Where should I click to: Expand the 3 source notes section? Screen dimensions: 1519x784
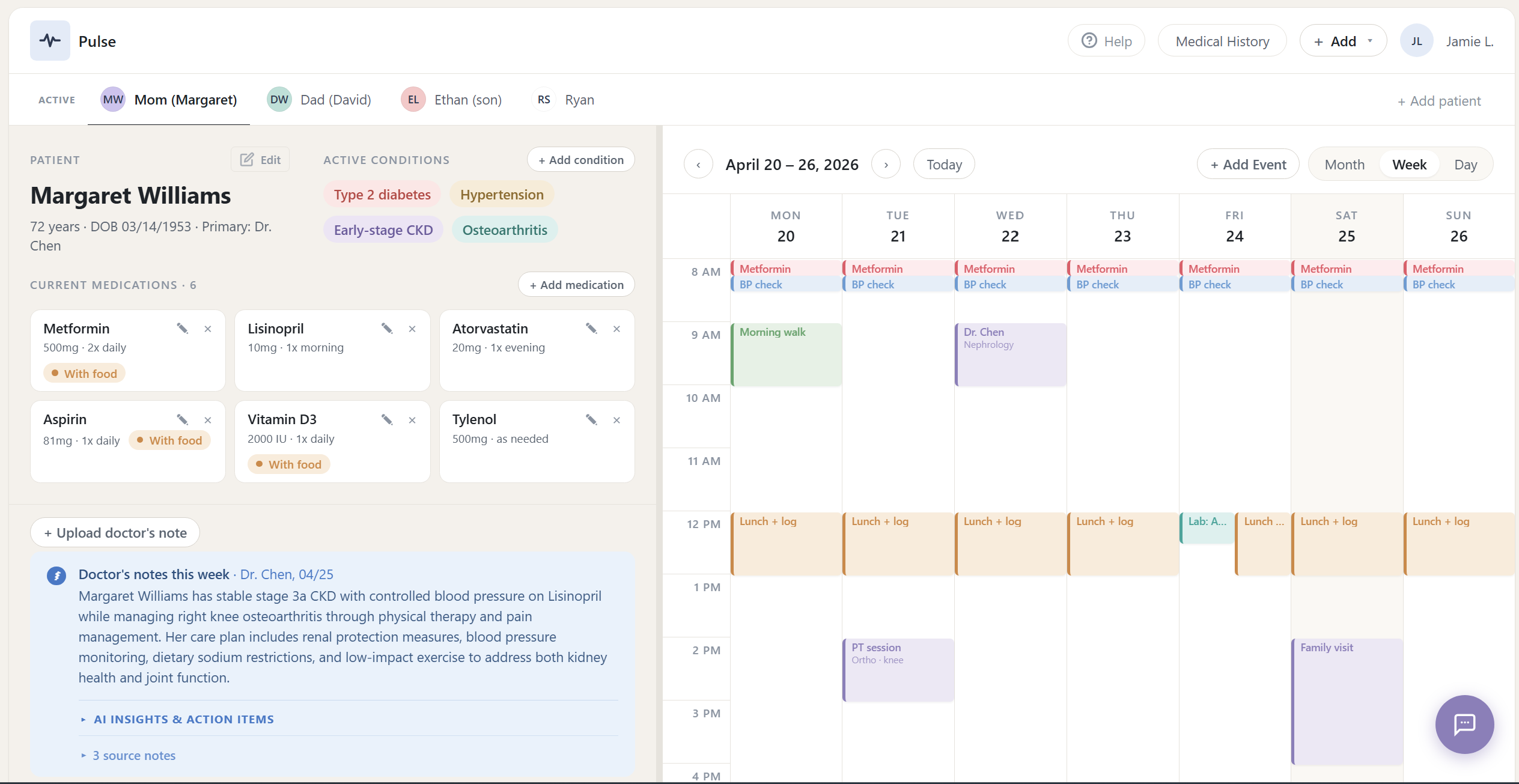coord(133,756)
